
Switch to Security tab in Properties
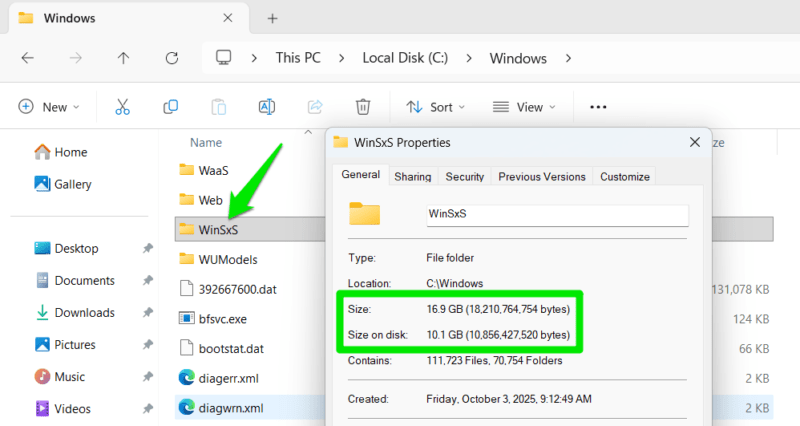465,177
